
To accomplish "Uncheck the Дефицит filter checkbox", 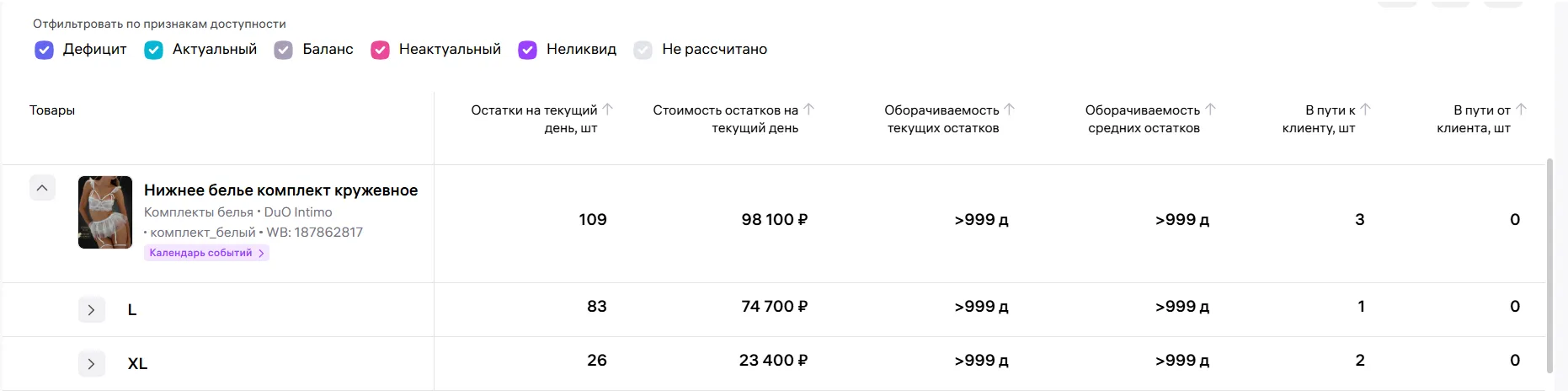I will [x=44, y=50].
